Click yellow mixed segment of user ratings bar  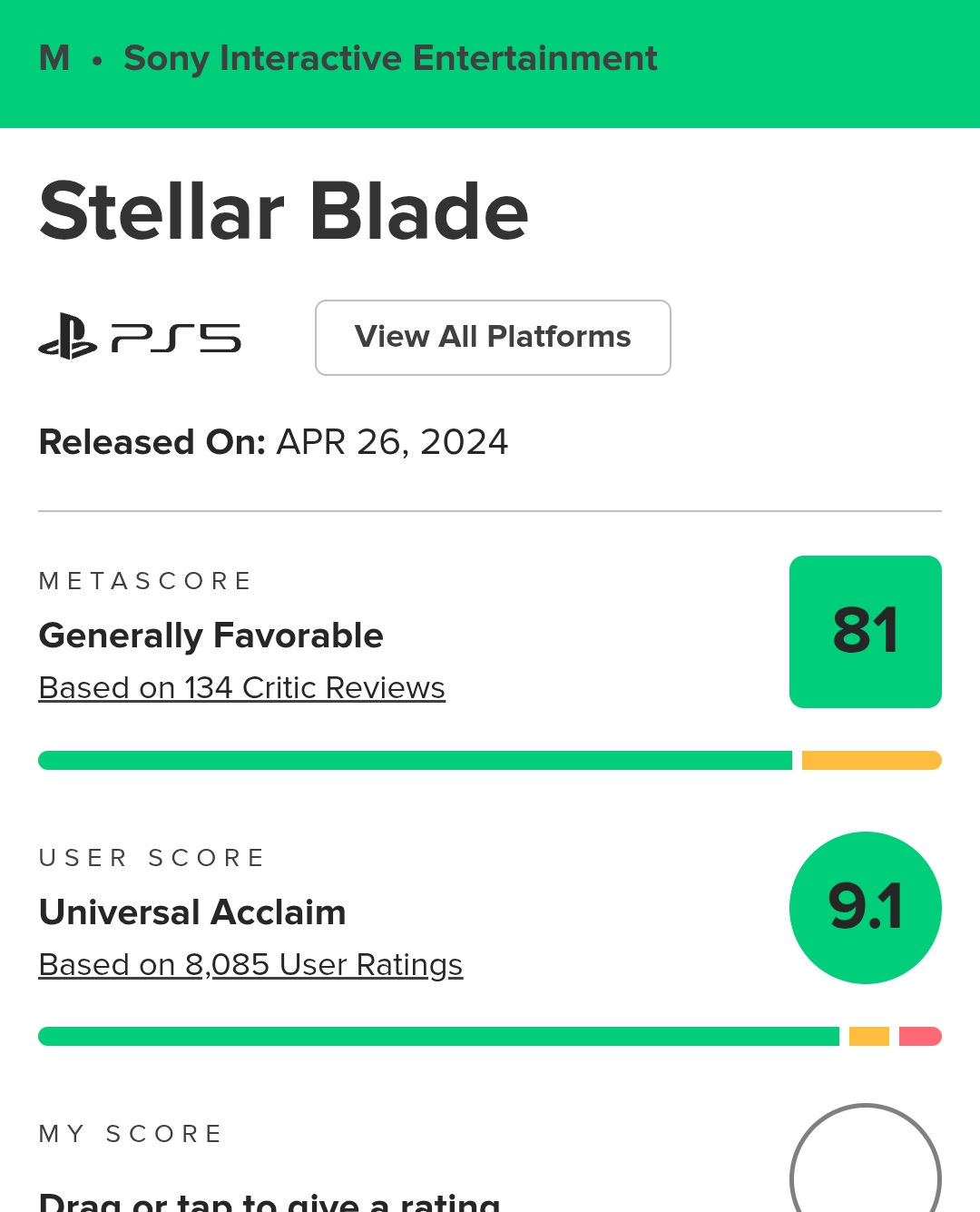(868, 1036)
